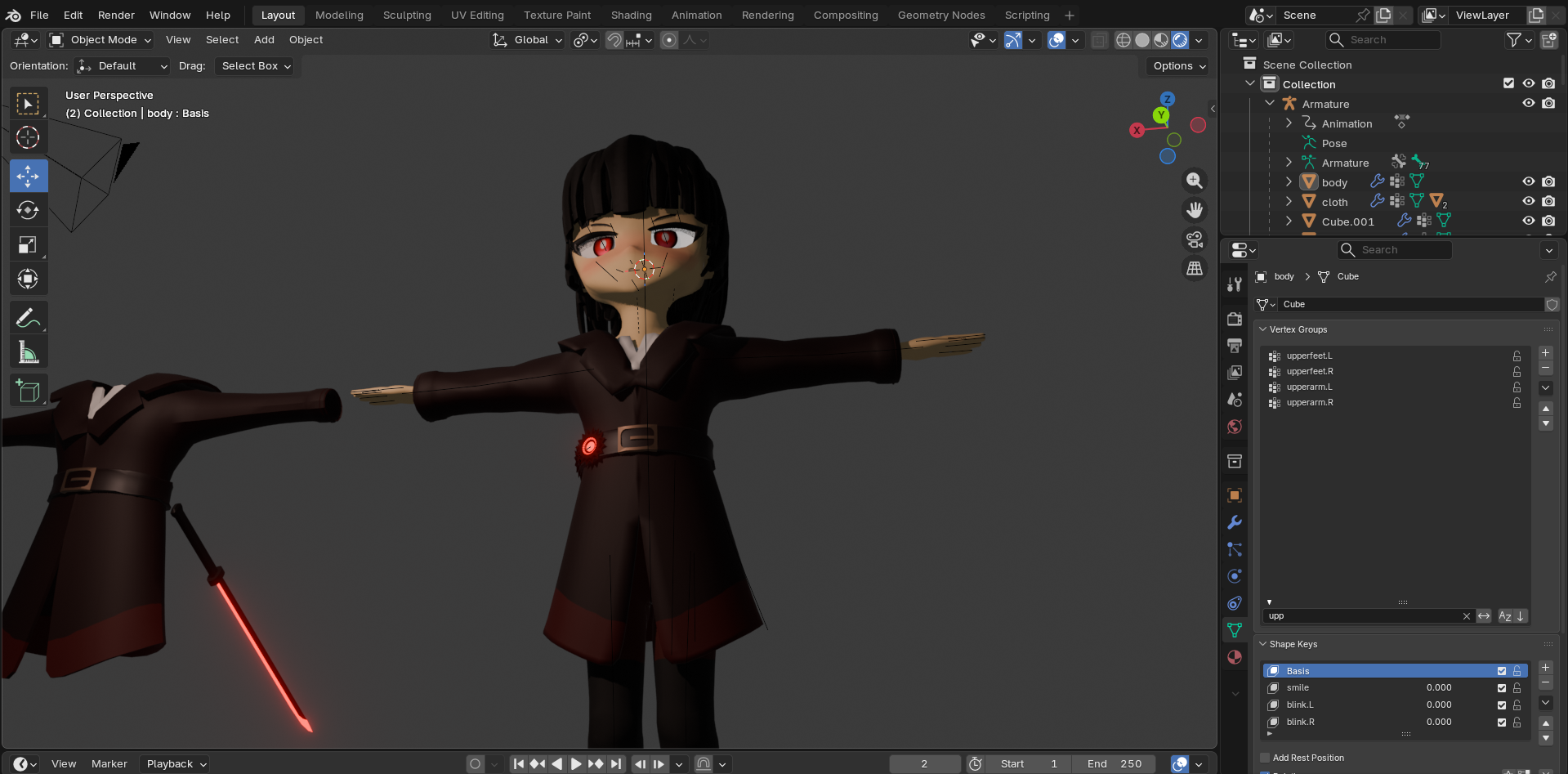This screenshot has width=1568, height=774.
Task: Switch to the Sculpting workspace tab
Action: point(407,15)
